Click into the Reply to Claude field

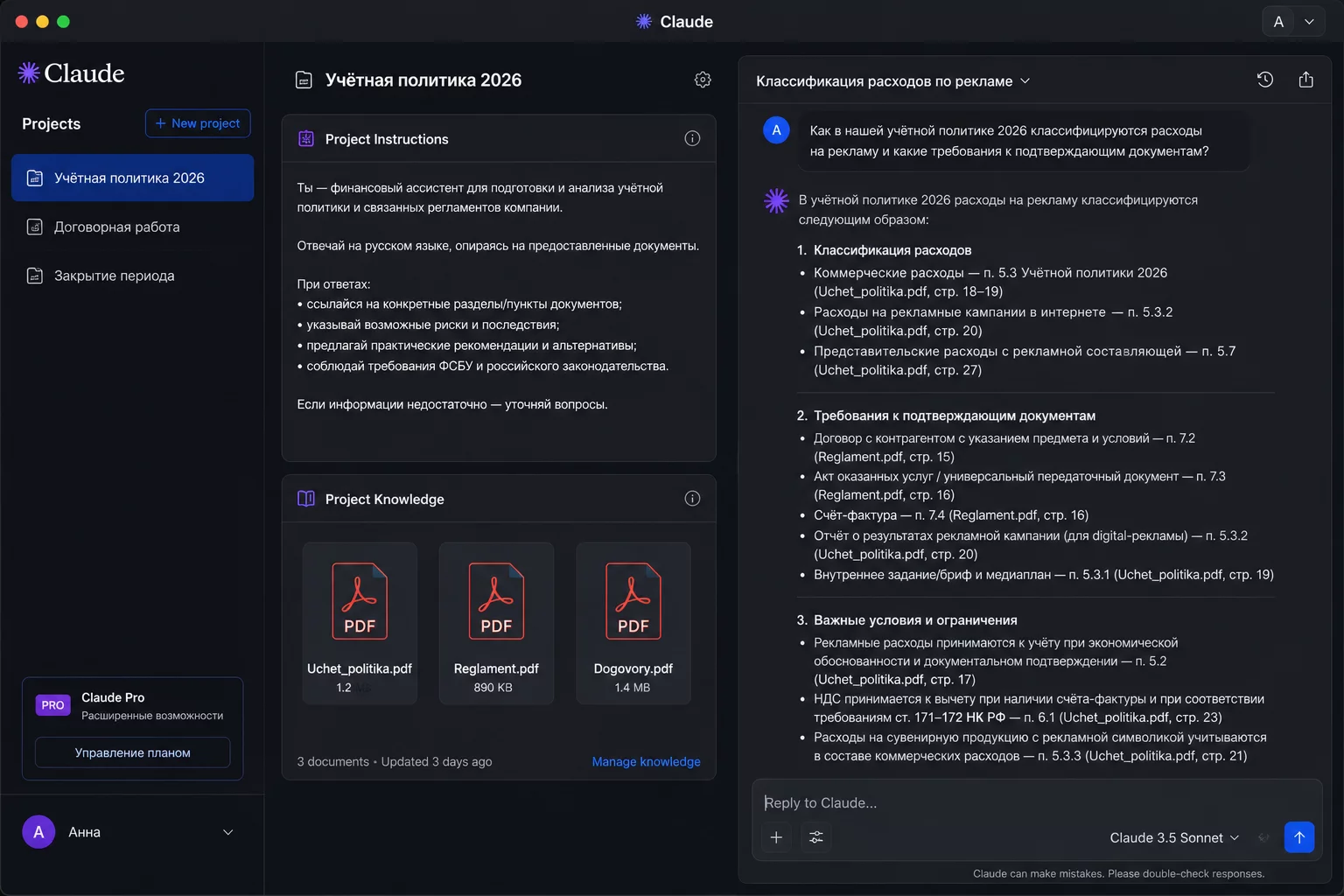click(1037, 802)
